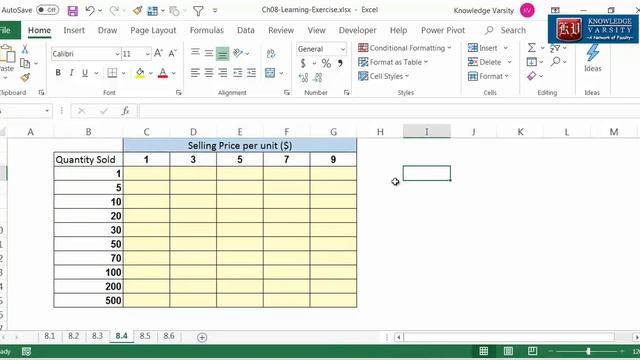Open the Formulas ribbon tab
Viewport: 640px width, 360px height.
207,30
